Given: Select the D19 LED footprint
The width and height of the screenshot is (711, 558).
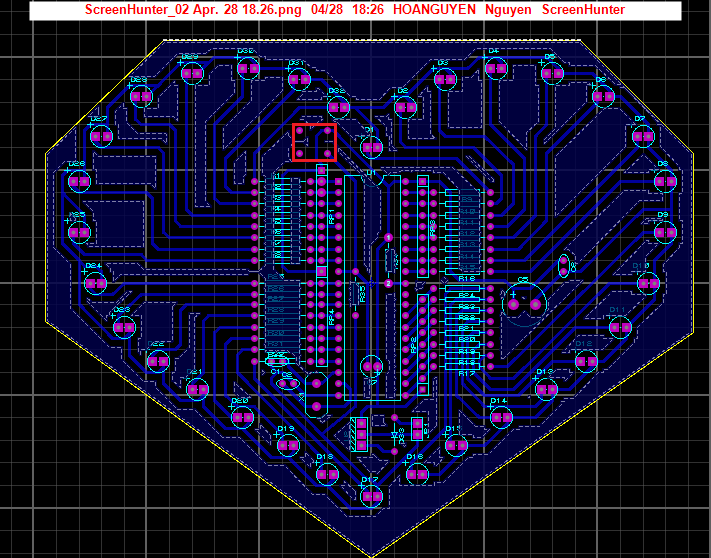Looking at the screenshot, I should (288, 445).
